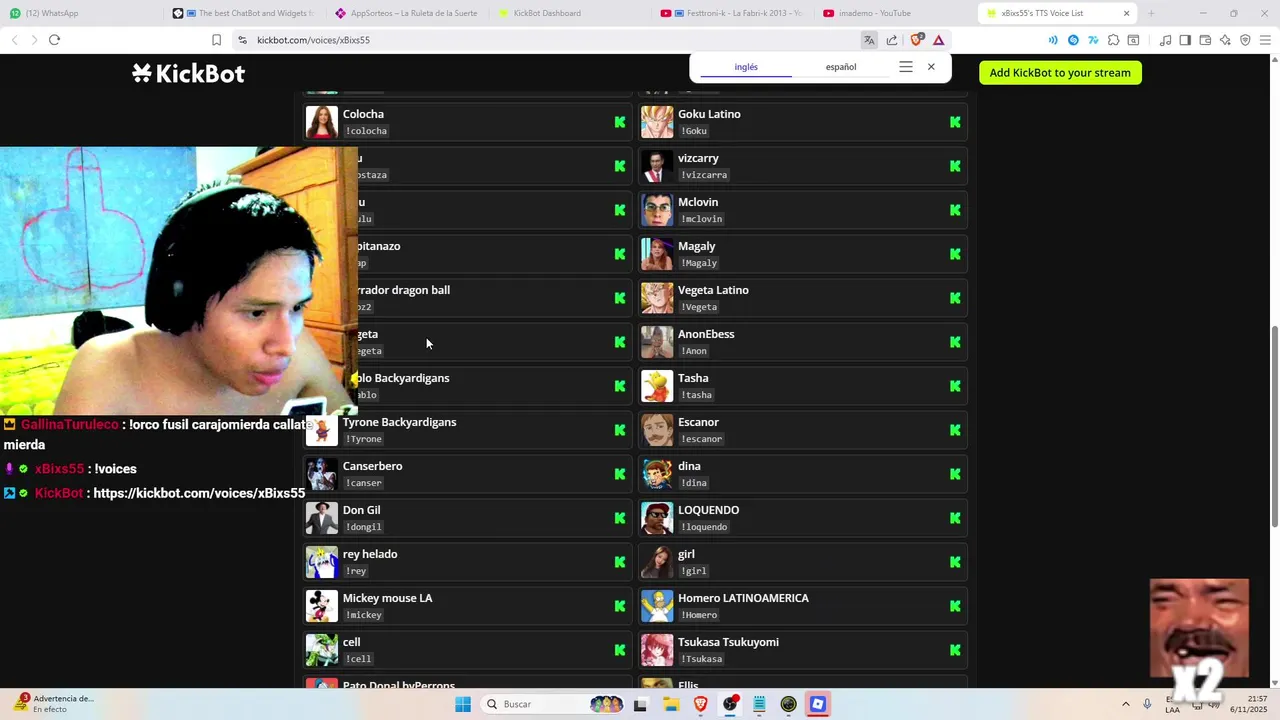Click the !escanor command label

pos(701,439)
